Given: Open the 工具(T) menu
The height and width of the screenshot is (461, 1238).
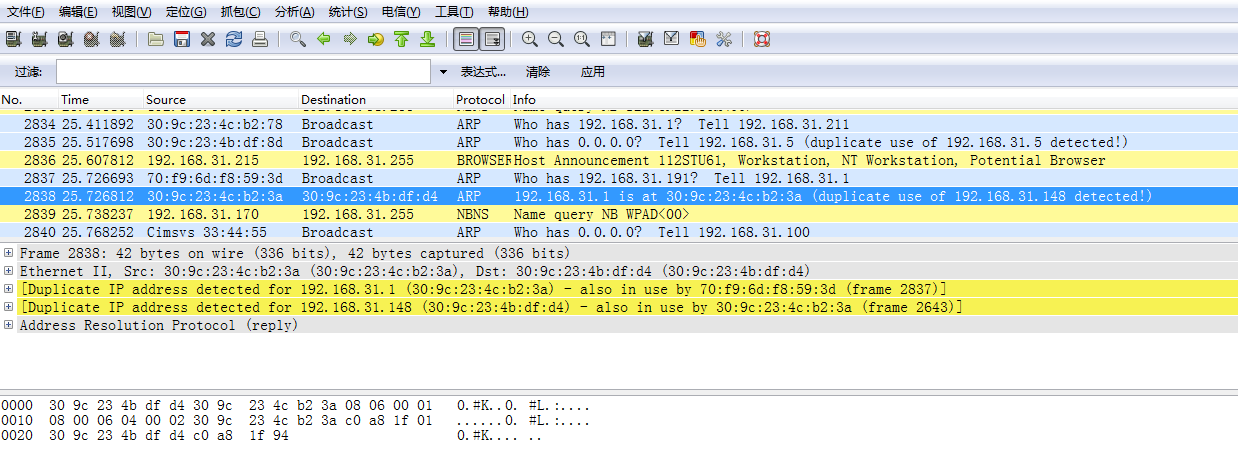Looking at the screenshot, I should tap(455, 12).
